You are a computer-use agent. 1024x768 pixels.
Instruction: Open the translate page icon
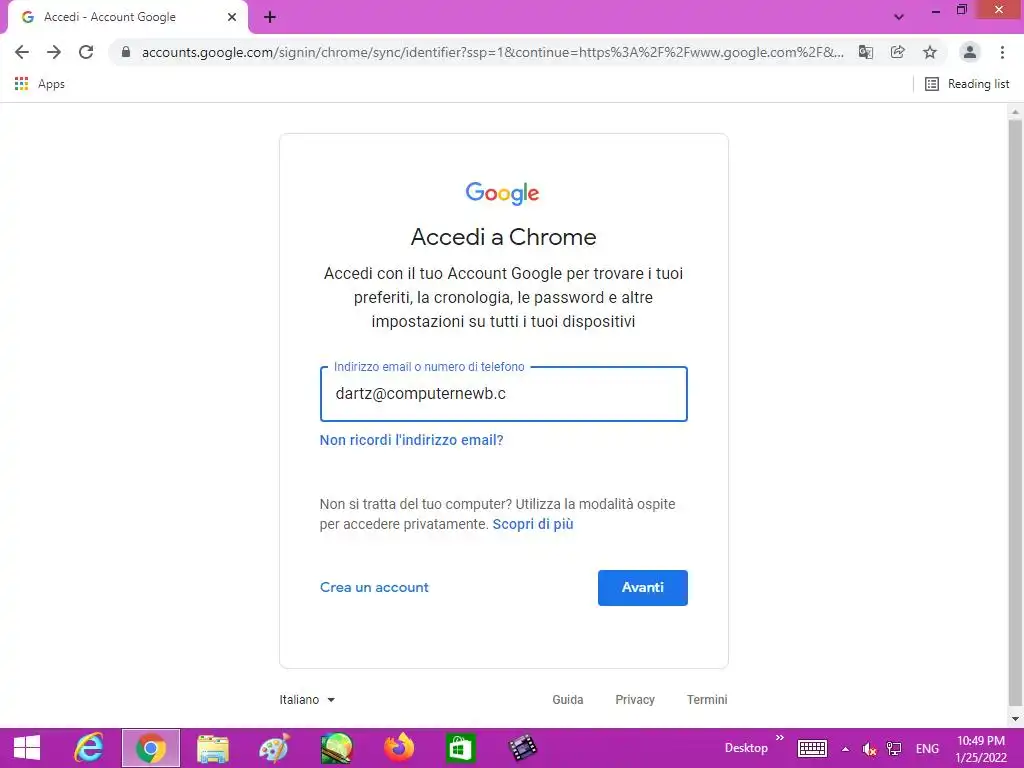(866, 52)
